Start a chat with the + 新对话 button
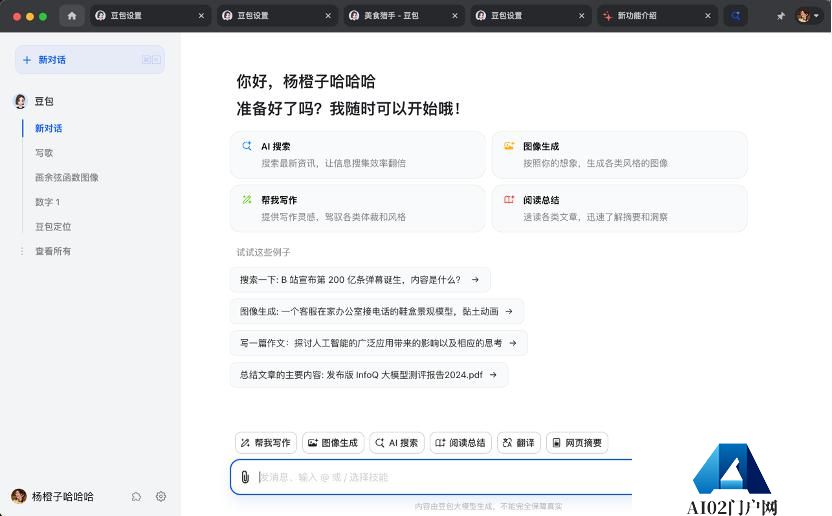The height and width of the screenshot is (516, 832). point(90,59)
